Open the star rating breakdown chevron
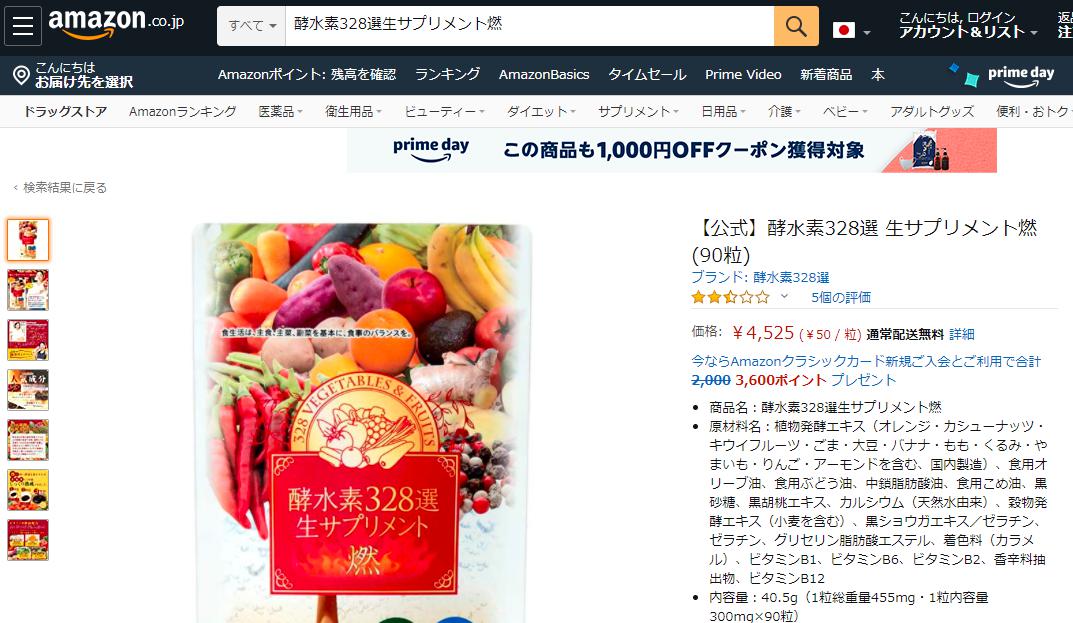 coord(784,296)
